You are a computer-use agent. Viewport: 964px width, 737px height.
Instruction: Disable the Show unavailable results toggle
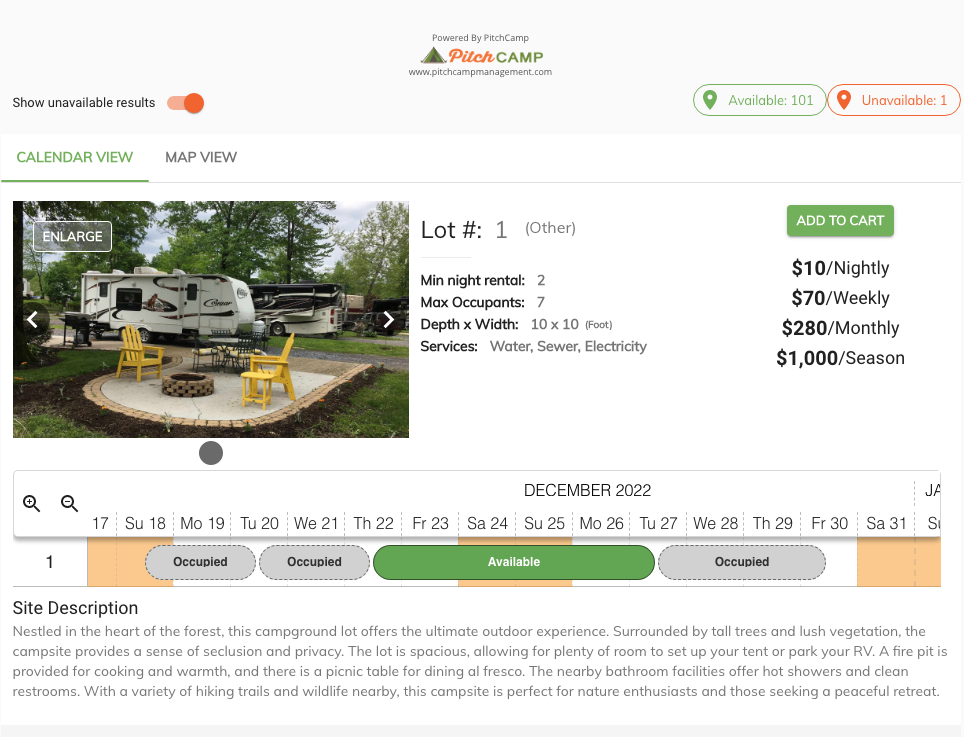(186, 103)
